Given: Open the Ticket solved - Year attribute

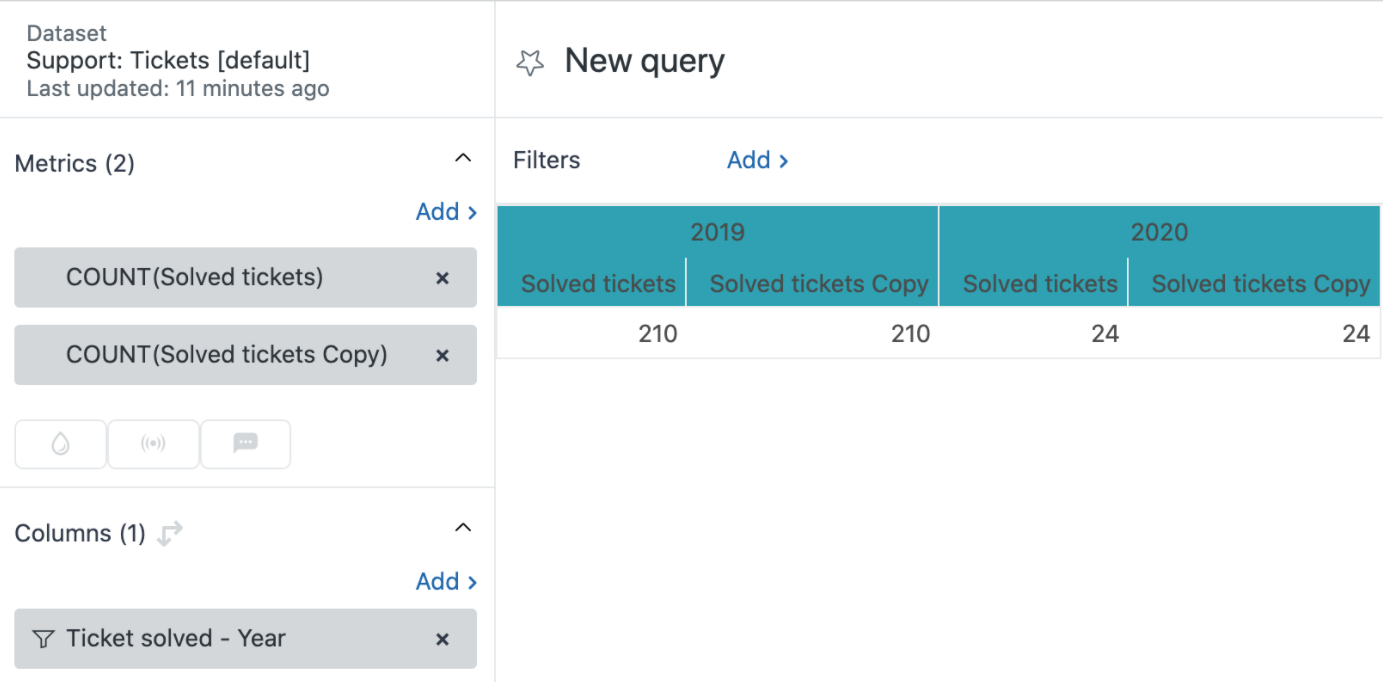Looking at the screenshot, I should 176,639.
